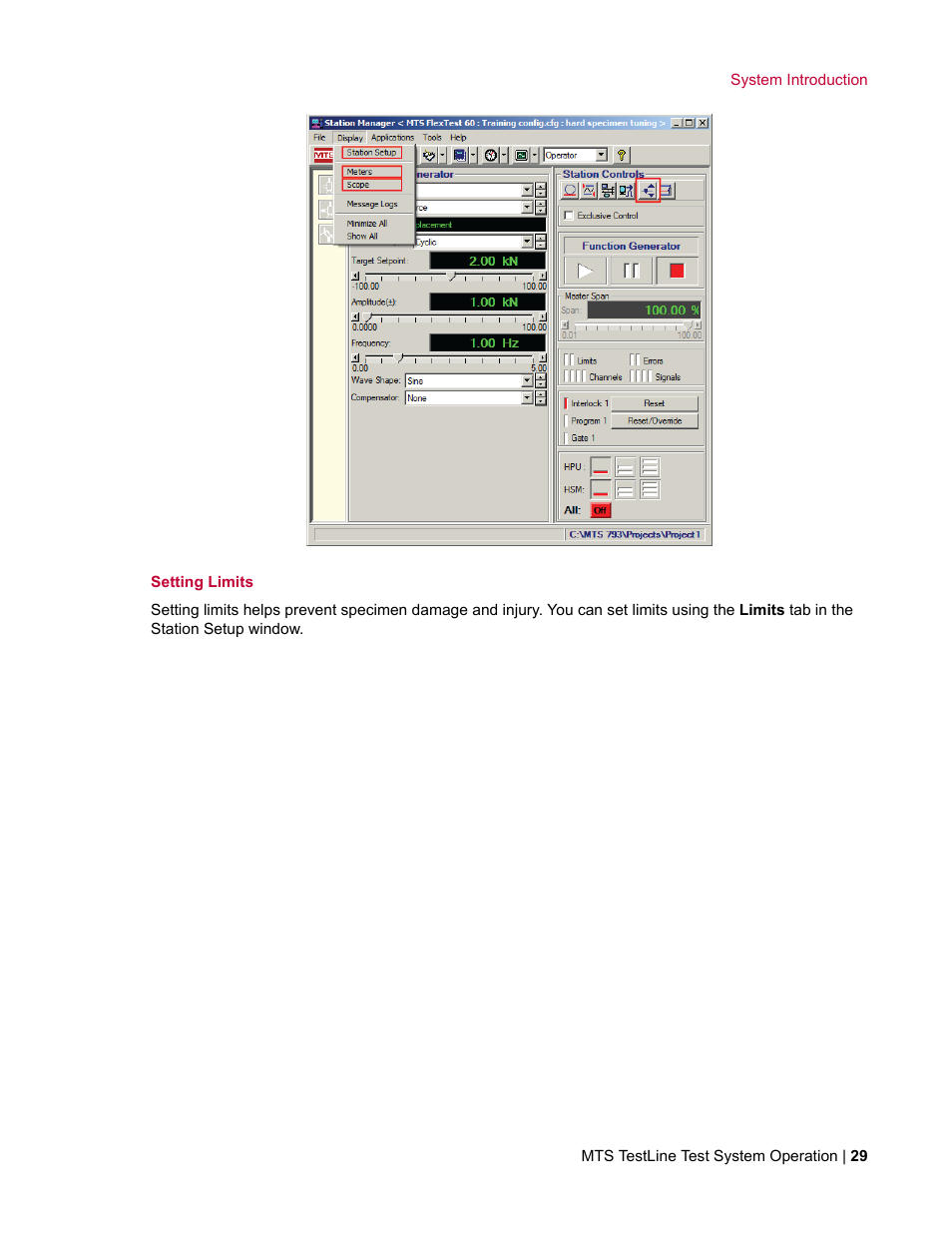Click the Amplitude 1.00 kN field
Screen dimensions: 952x1233
pos(488,302)
